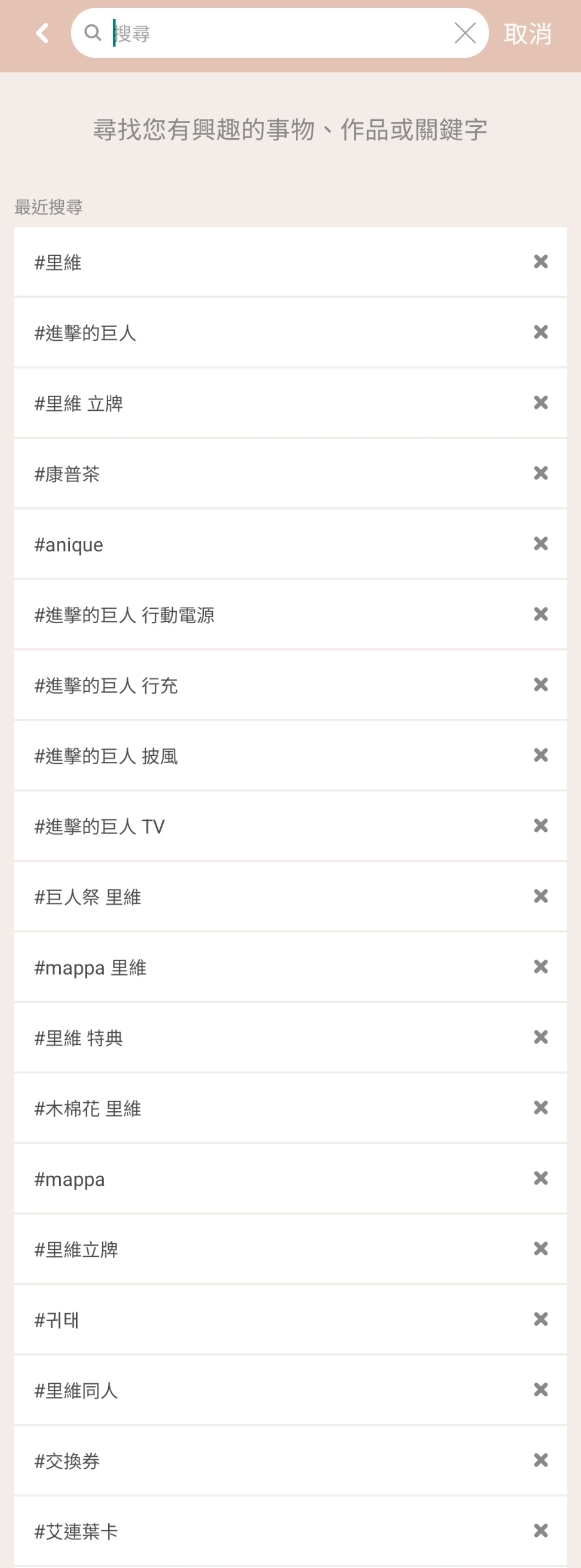The image size is (581, 1568).
Task: Focus the 搜尋 input field
Action: click(x=280, y=33)
